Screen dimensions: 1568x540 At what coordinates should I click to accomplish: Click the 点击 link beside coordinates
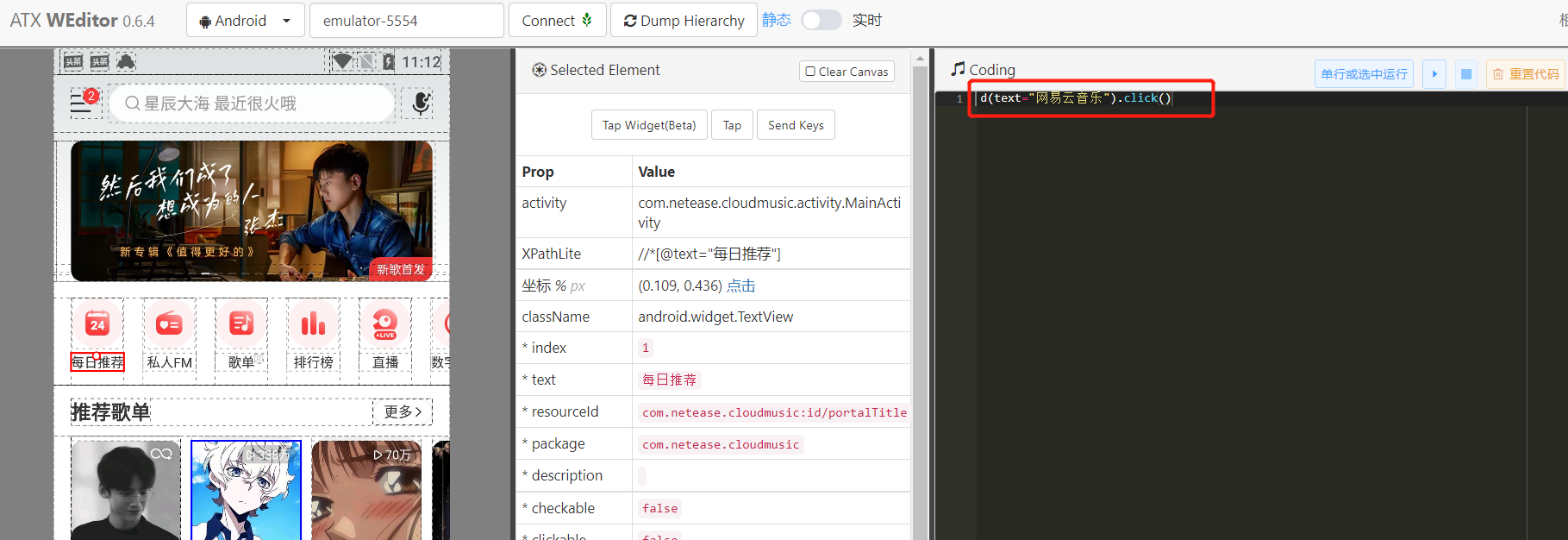pos(741,286)
